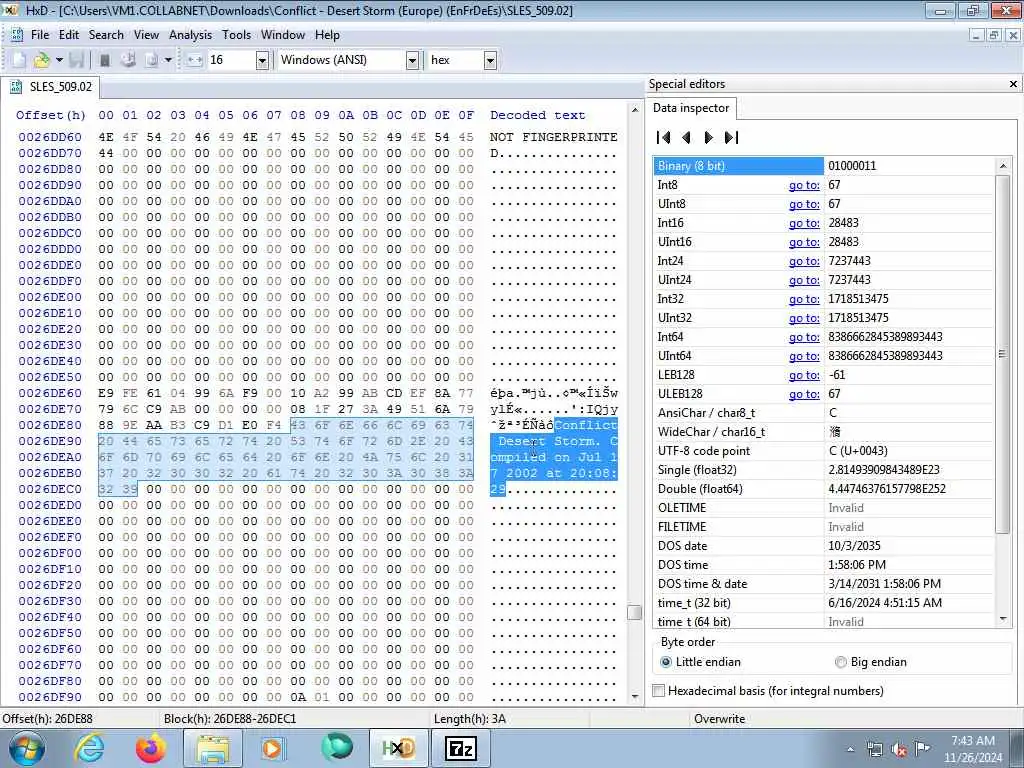The width and height of the screenshot is (1024, 768).
Task: Click the document icon left of File menu
Action: coord(17,35)
